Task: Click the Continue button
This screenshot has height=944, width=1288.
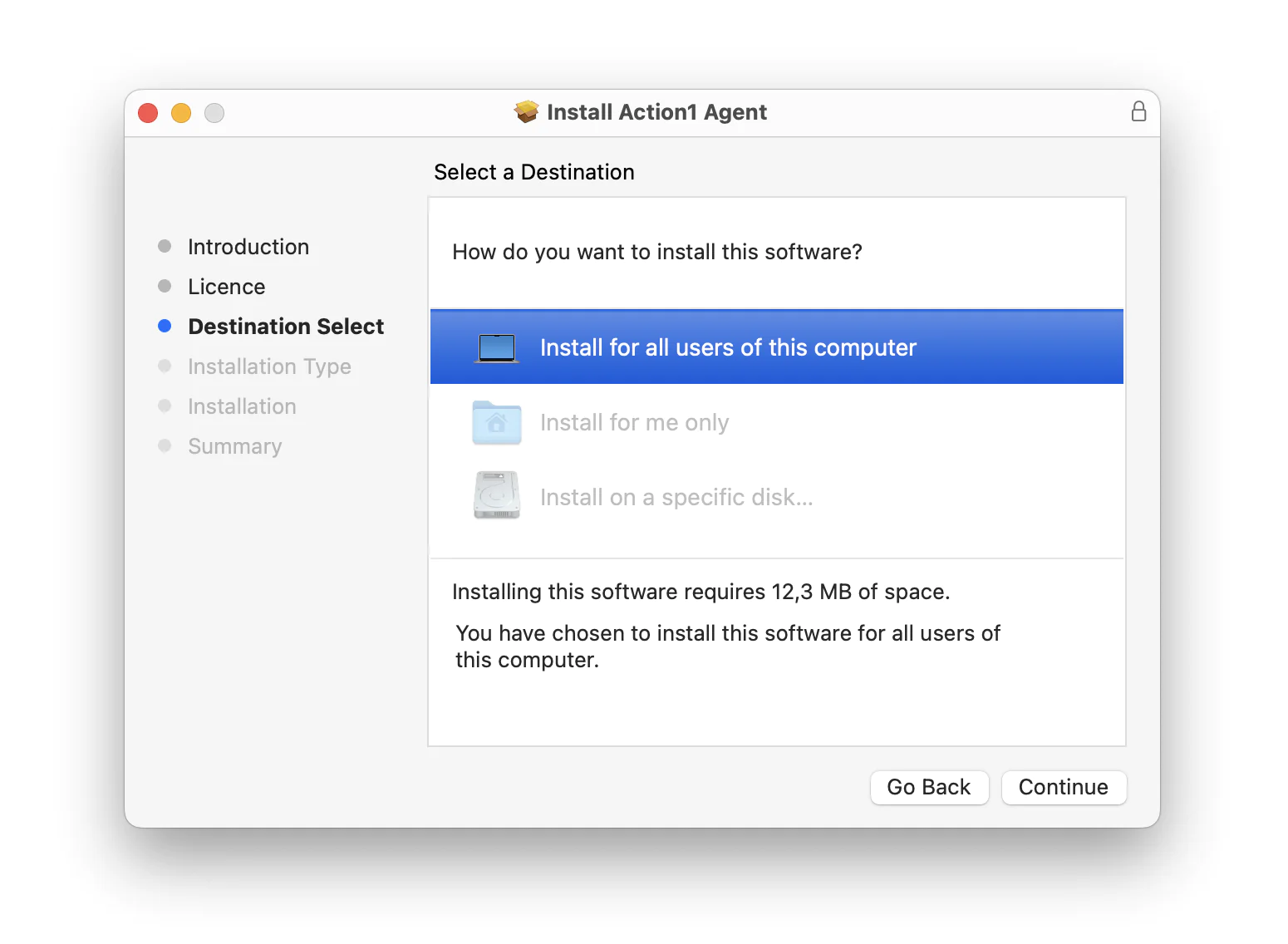Action: pyautogui.click(x=1064, y=787)
